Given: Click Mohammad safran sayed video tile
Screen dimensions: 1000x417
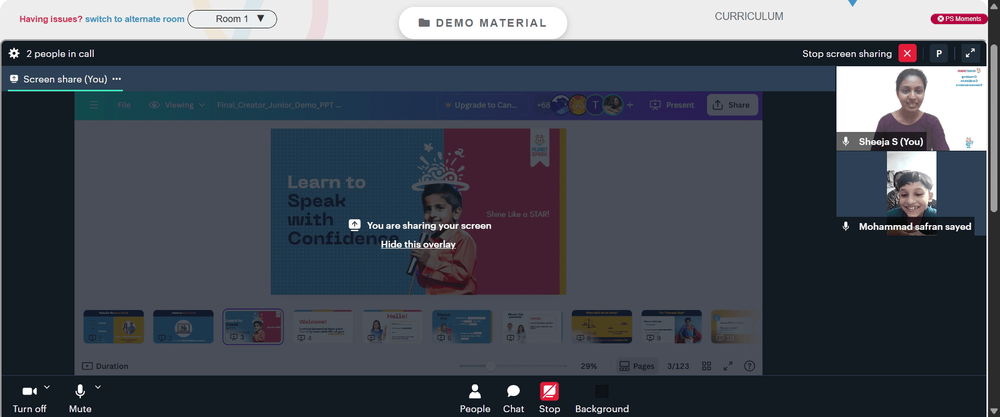Looking at the screenshot, I should point(911,193).
